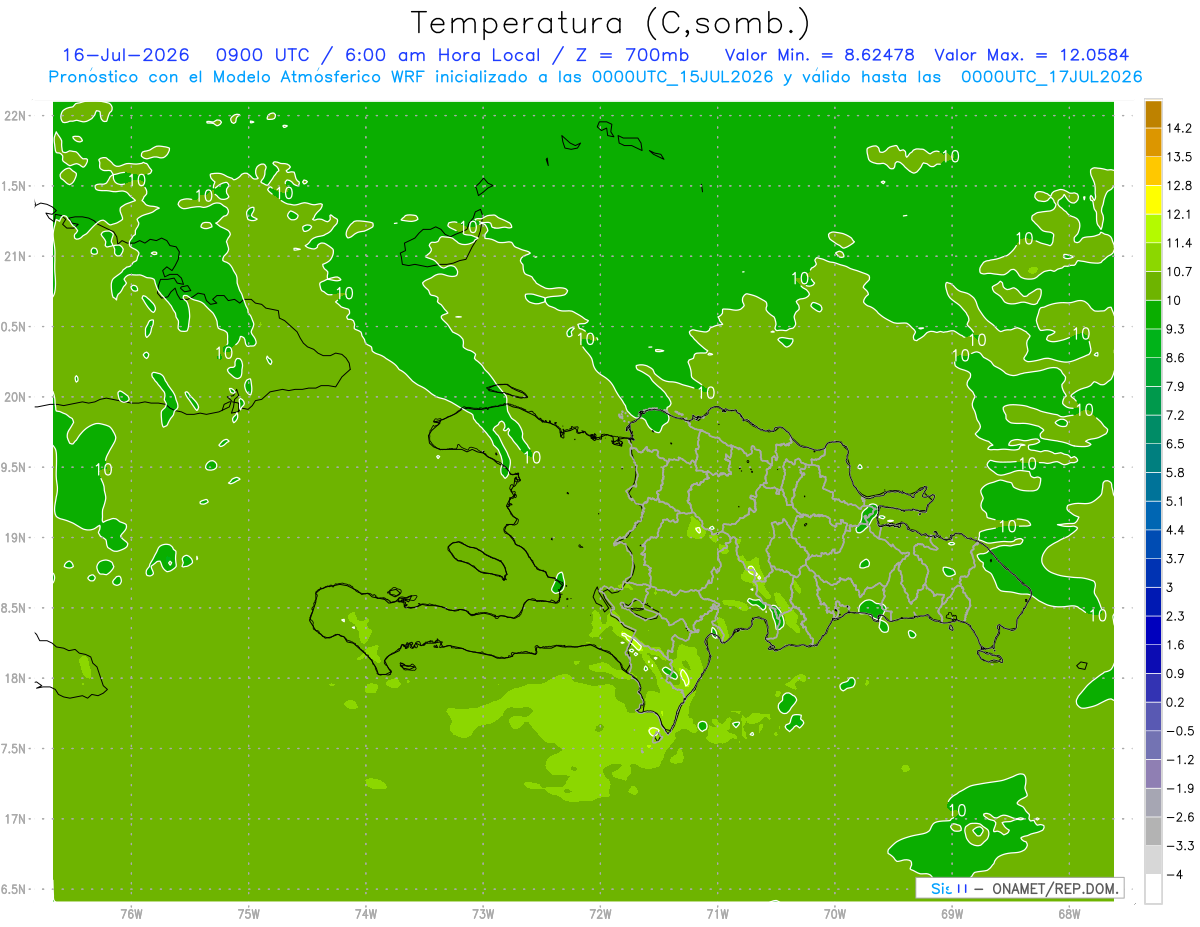
Task: Pick the yellow swatch between 12.1 and 12.8
Action: [1153, 200]
